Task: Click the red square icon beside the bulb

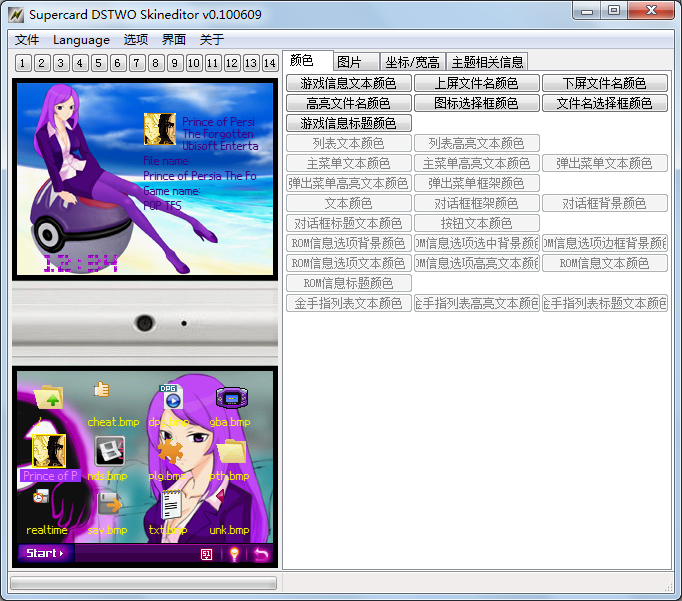Action: click(207, 554)
